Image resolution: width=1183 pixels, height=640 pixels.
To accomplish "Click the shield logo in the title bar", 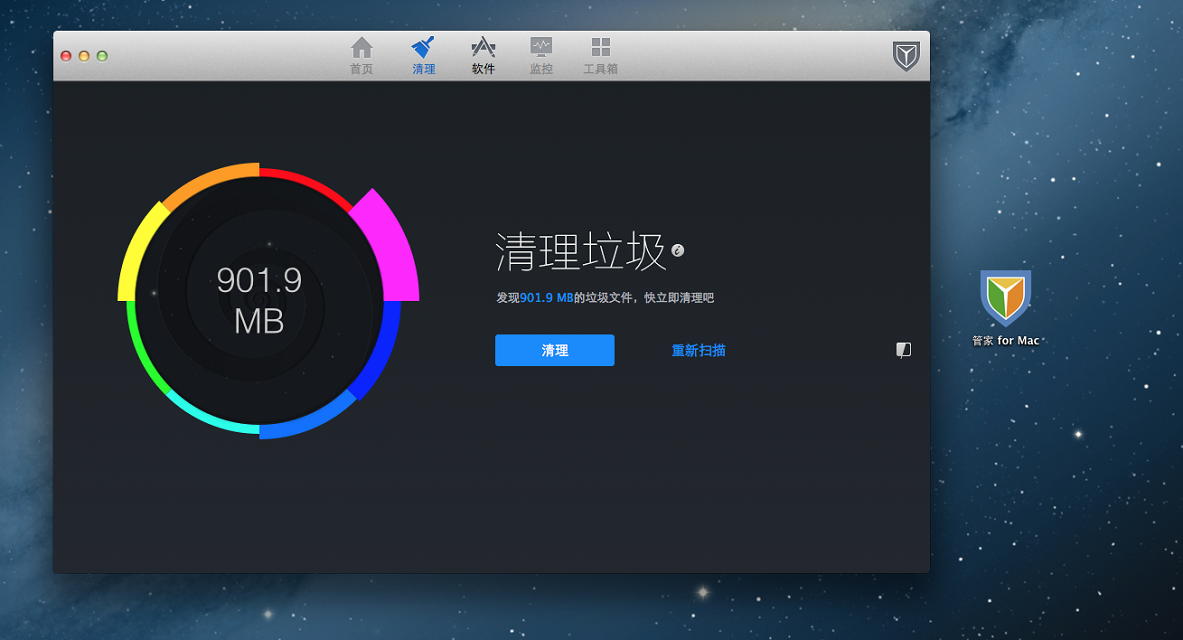I will pyautogui.click(x=906, y=56).
